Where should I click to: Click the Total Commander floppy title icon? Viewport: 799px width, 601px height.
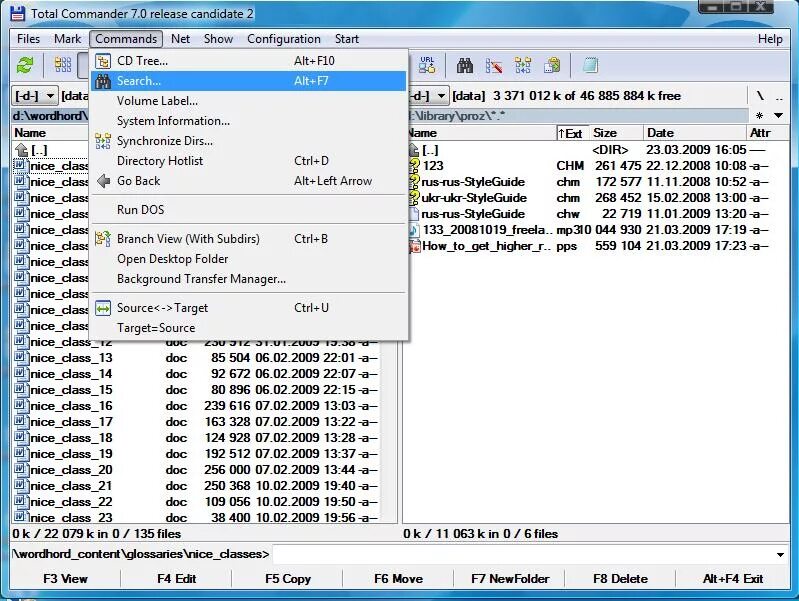pyautogui.click(x=18, y=13)
